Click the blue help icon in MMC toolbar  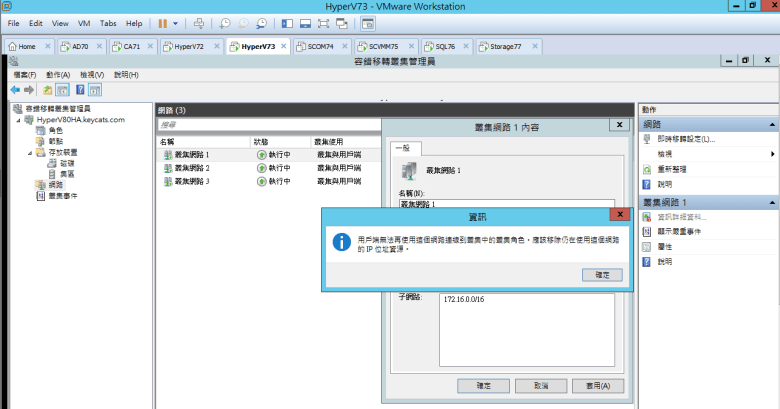(79, 90)
